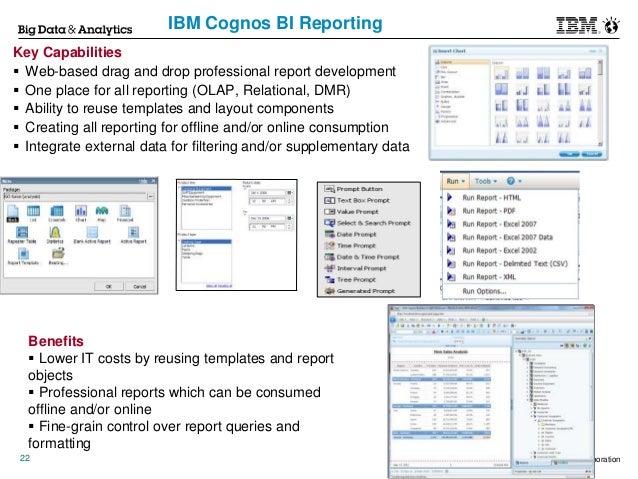The width and height of the screenshot is (638, 479).
Task: Click Cancel in the New dialog
Action: tap(140, 286)
